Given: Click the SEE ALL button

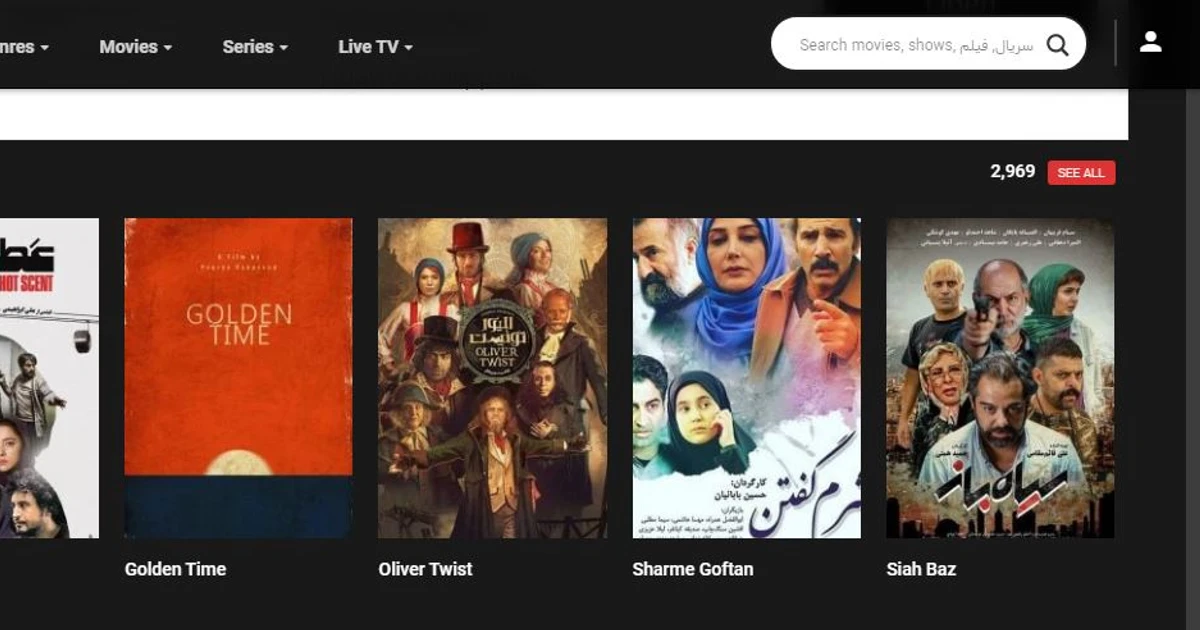Looking at the screenshot, I should click(1080, 172).
